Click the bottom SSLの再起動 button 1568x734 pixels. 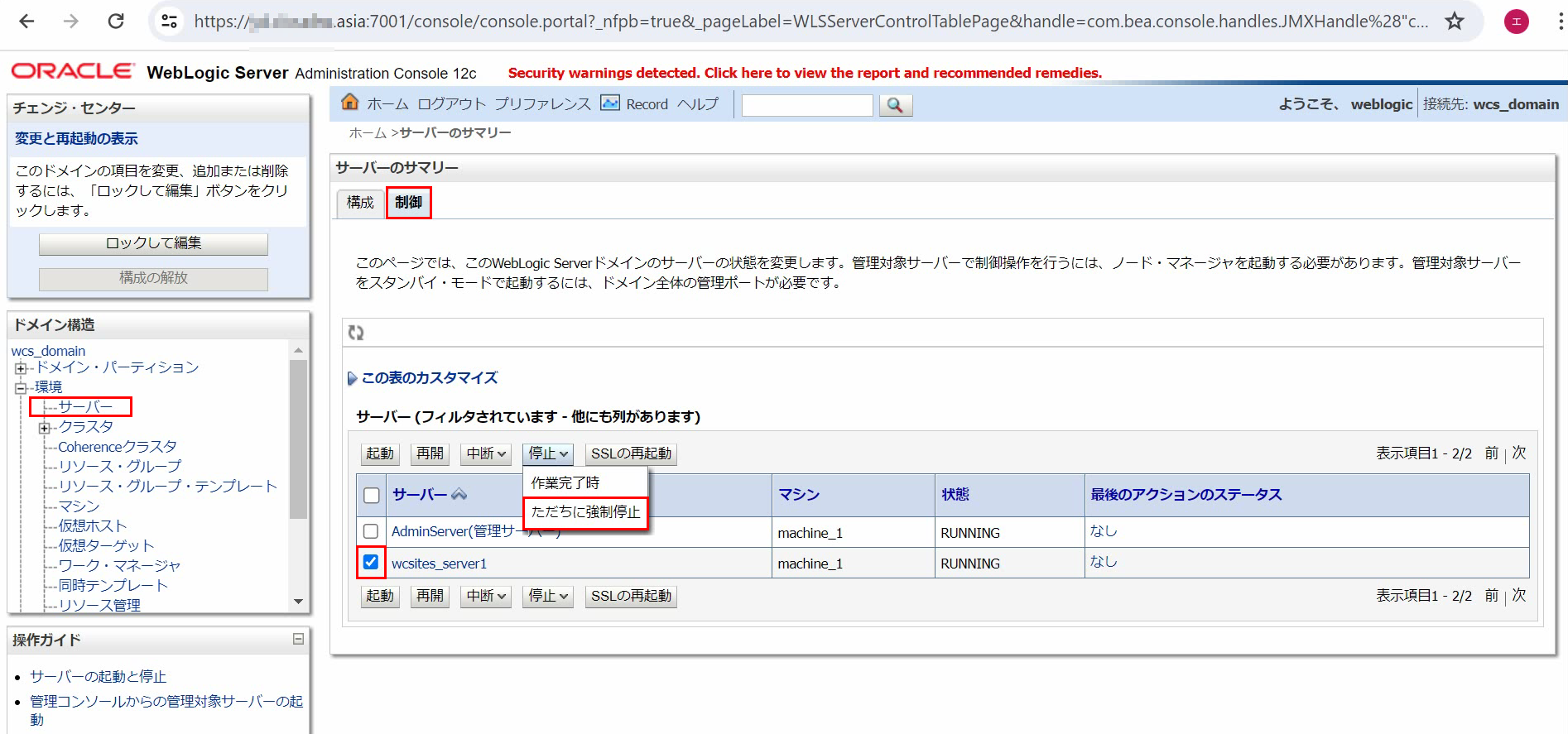[631, 596]
